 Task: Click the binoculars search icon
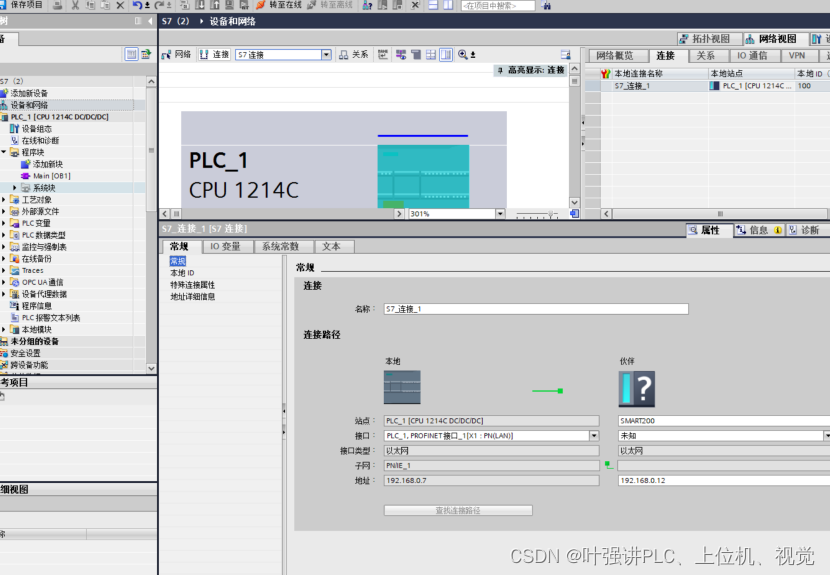tap(546, 6)
